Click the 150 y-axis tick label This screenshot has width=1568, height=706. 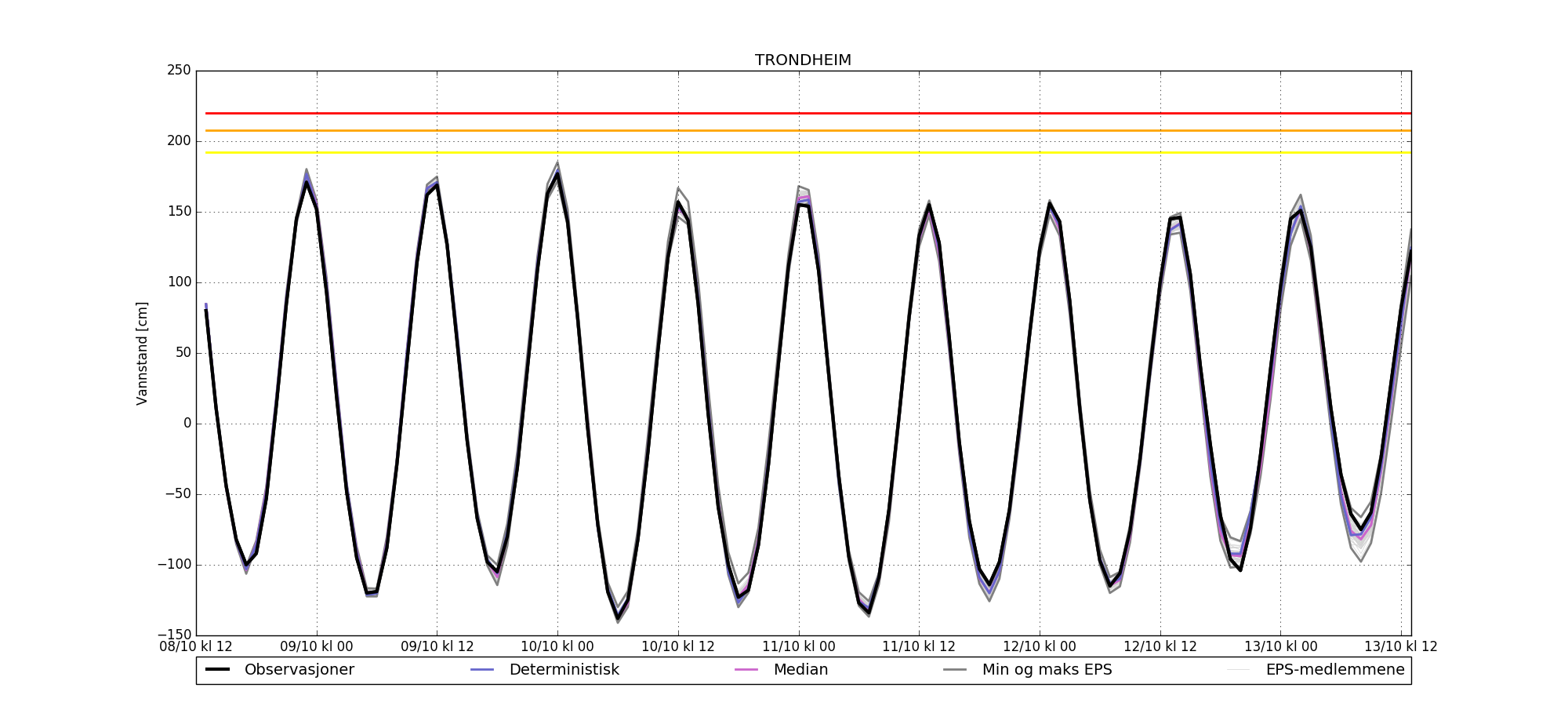[179, 212]
